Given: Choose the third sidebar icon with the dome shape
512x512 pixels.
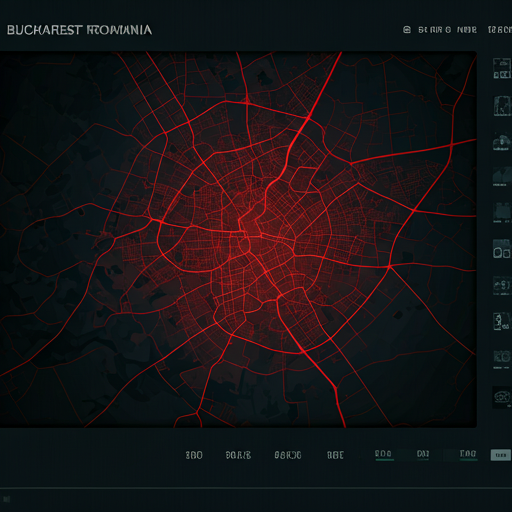Looking at the screenshot, I should [502, 142].
